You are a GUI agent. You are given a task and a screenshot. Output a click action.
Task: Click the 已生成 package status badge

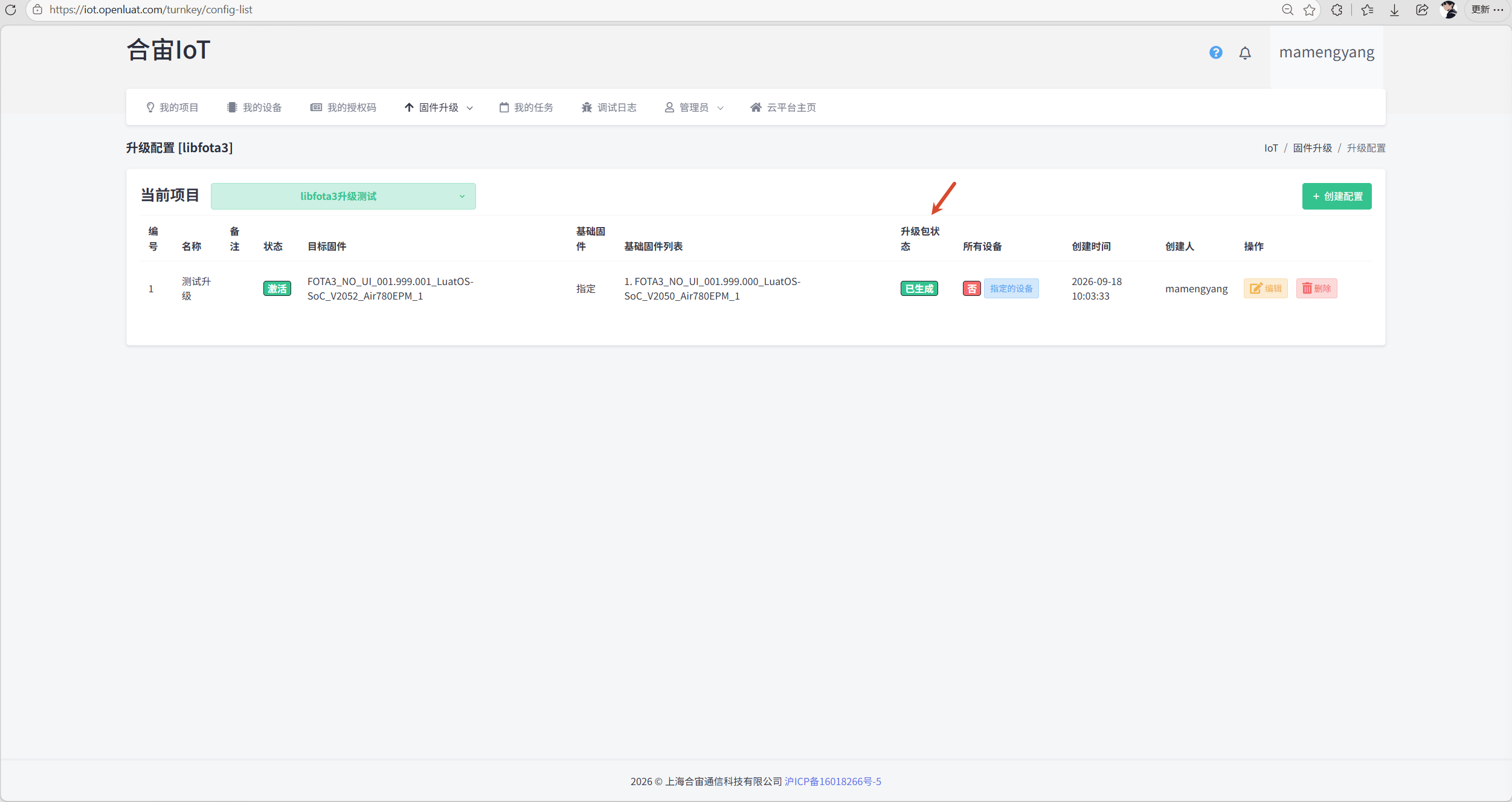point(919,289)
